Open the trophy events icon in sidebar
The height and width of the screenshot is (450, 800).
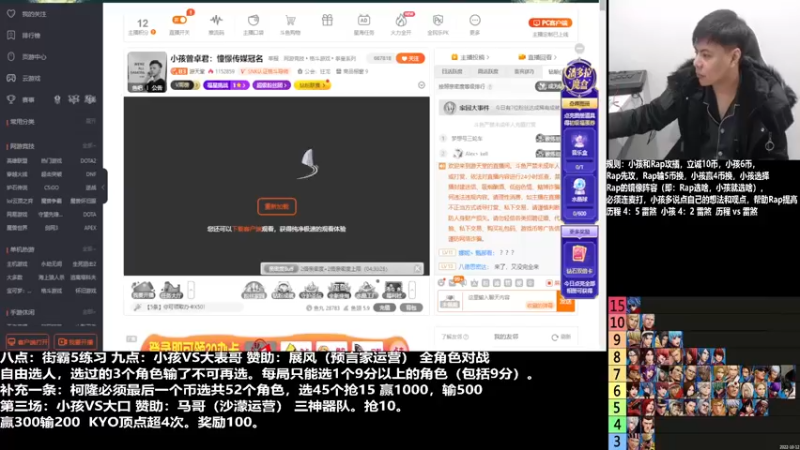pyautogui.click(x=11, y=99)
